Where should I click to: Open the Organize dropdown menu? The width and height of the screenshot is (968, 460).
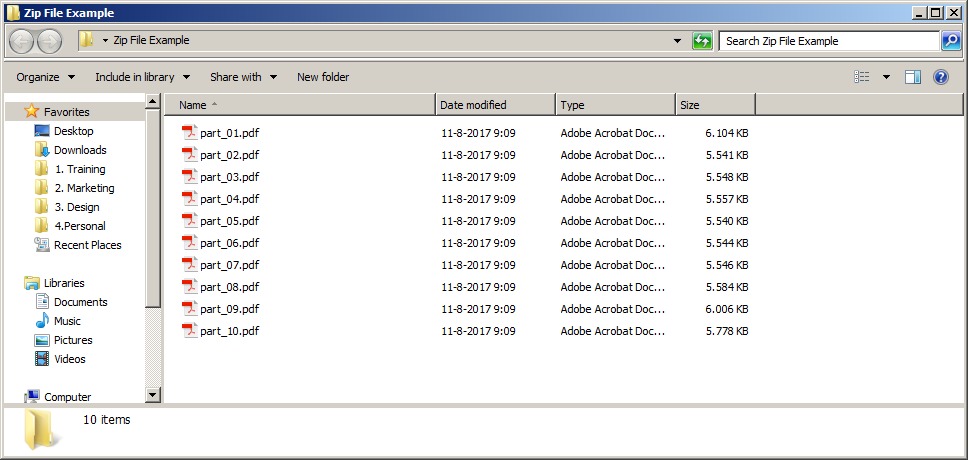pos(46,77)
